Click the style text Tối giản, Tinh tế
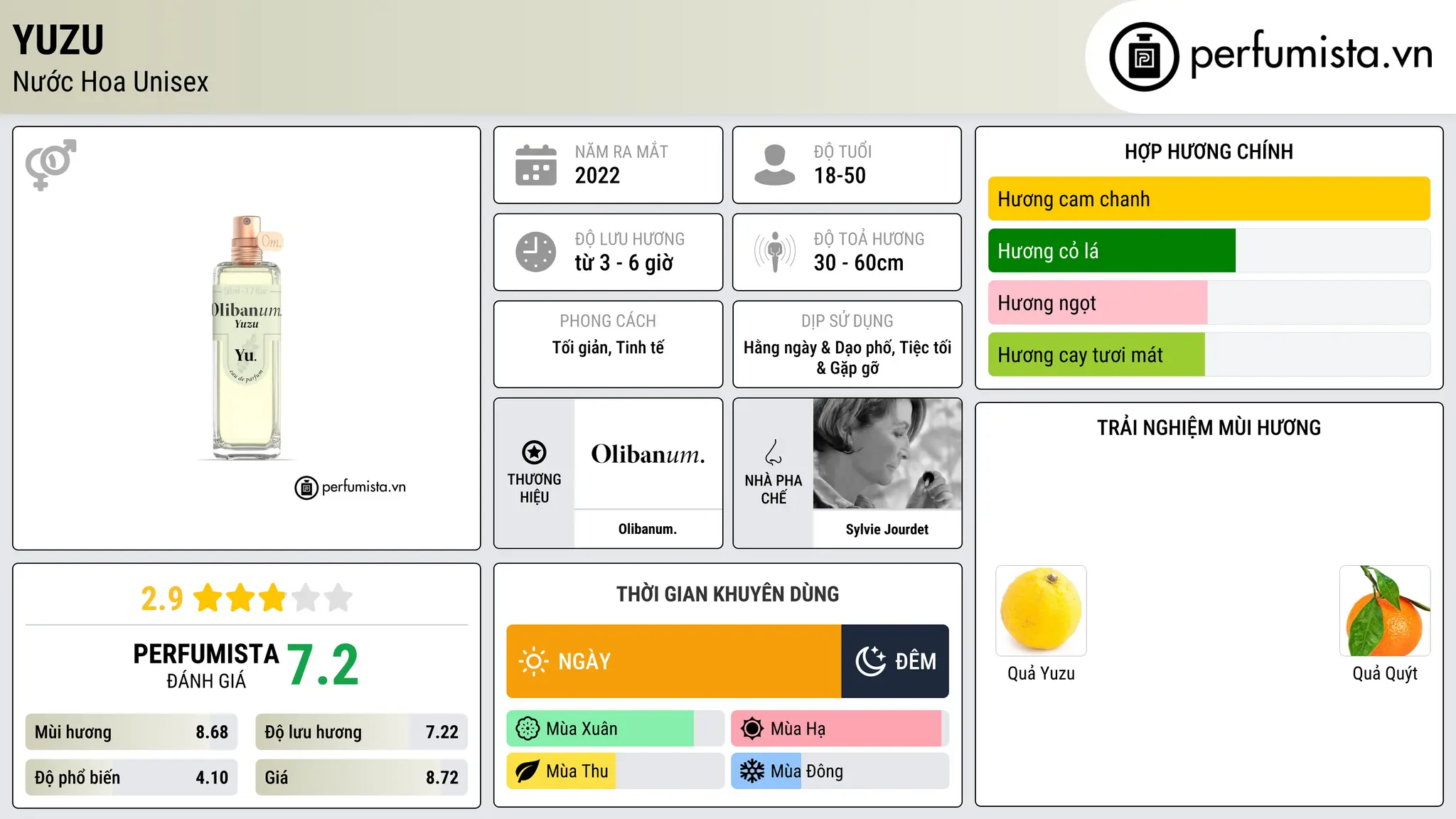 tap(608, 348)
